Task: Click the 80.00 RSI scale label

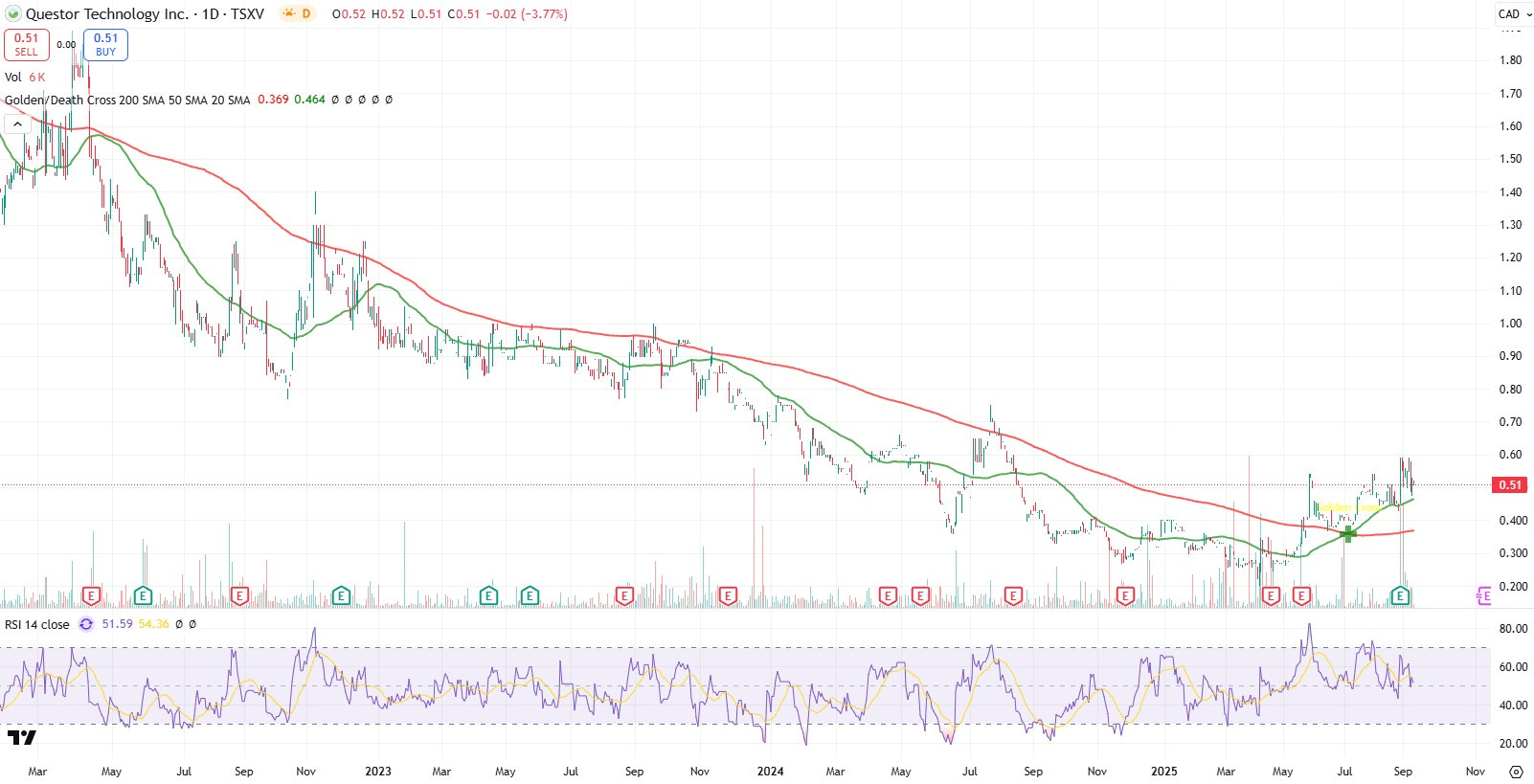Action: (x=1513, y=629)
